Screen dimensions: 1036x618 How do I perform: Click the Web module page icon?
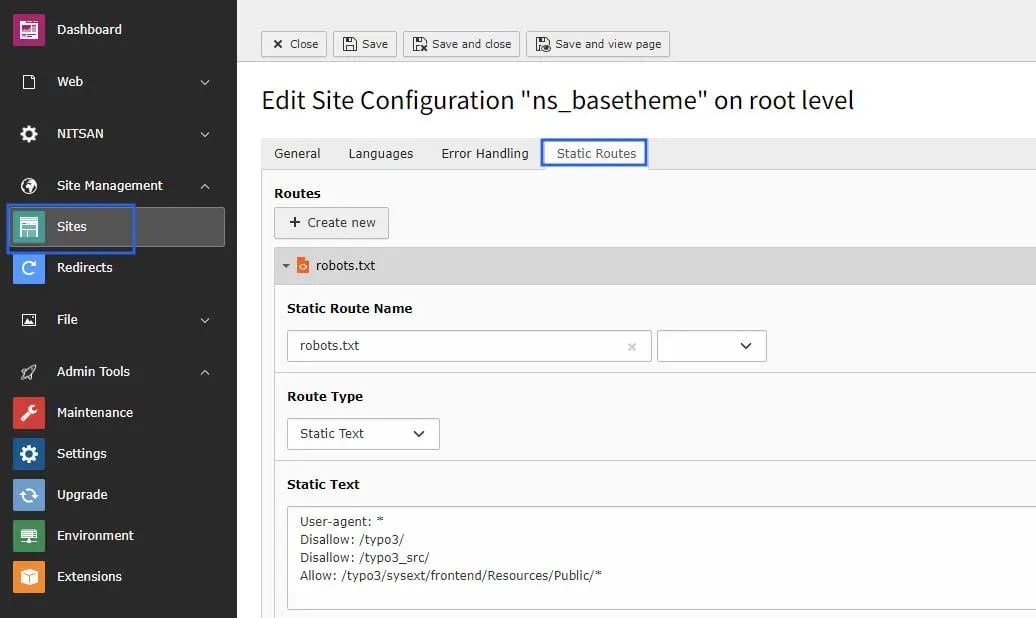[x=29, y=82]
